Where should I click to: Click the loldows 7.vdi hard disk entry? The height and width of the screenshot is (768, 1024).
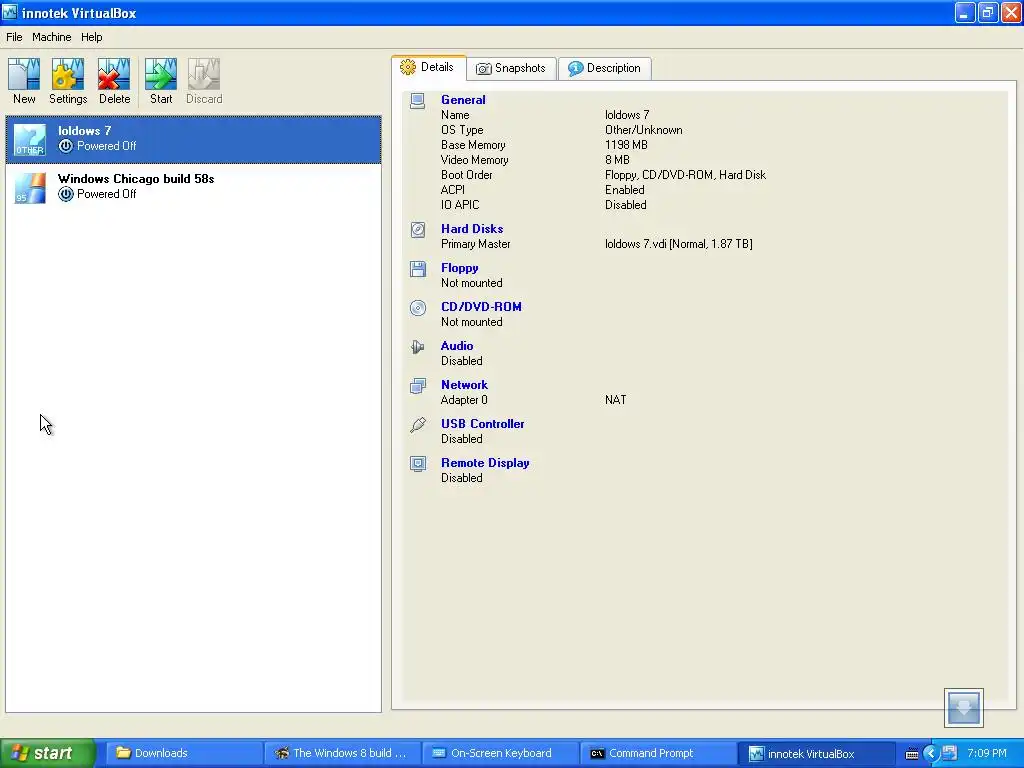click(679, 244)
